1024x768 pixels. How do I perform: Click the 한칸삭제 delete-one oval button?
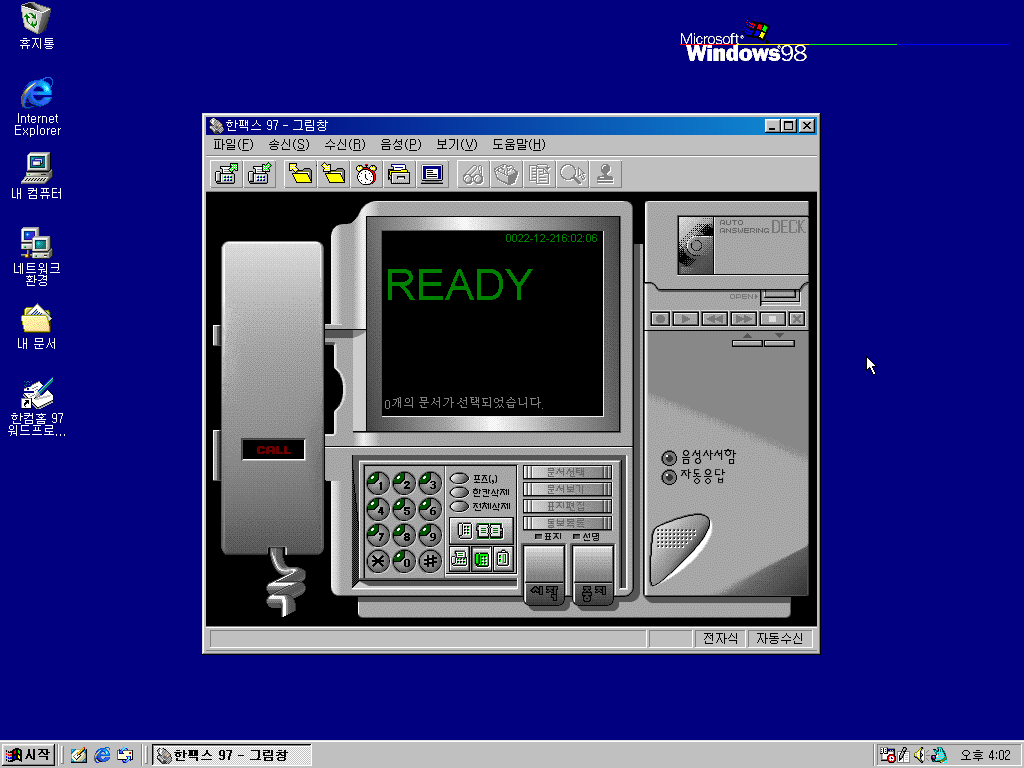[460, 492]
